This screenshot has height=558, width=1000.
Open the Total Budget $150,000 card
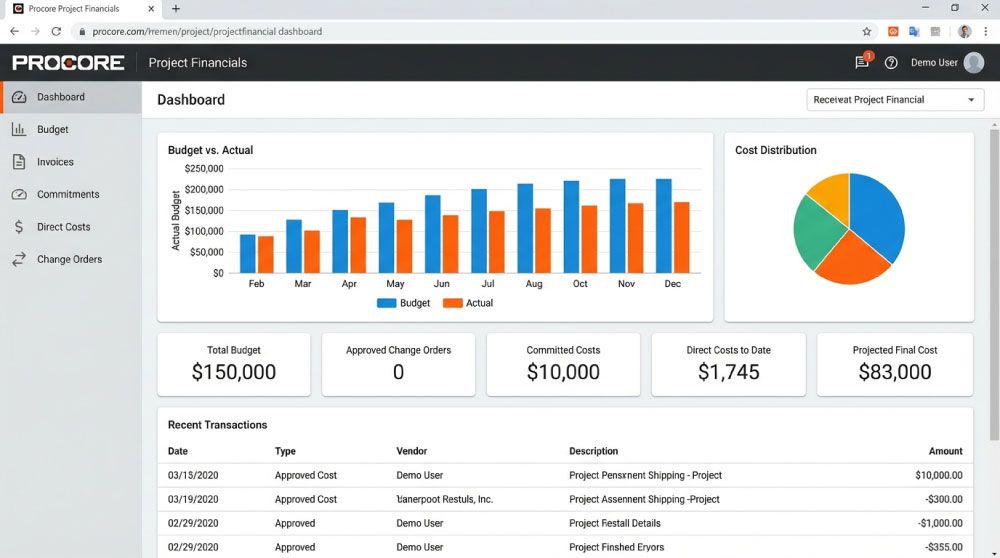pyautogui.click(x=234, y=364)
